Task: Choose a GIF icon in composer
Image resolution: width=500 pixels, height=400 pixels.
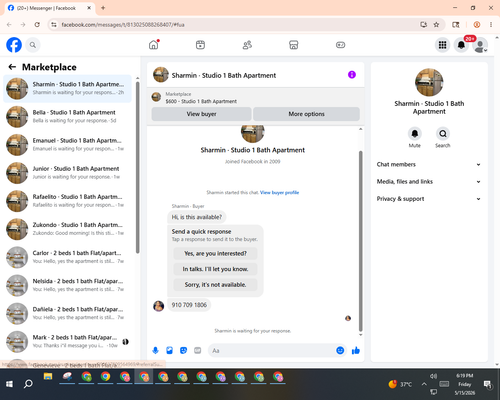Action: [x=198, y=350]
